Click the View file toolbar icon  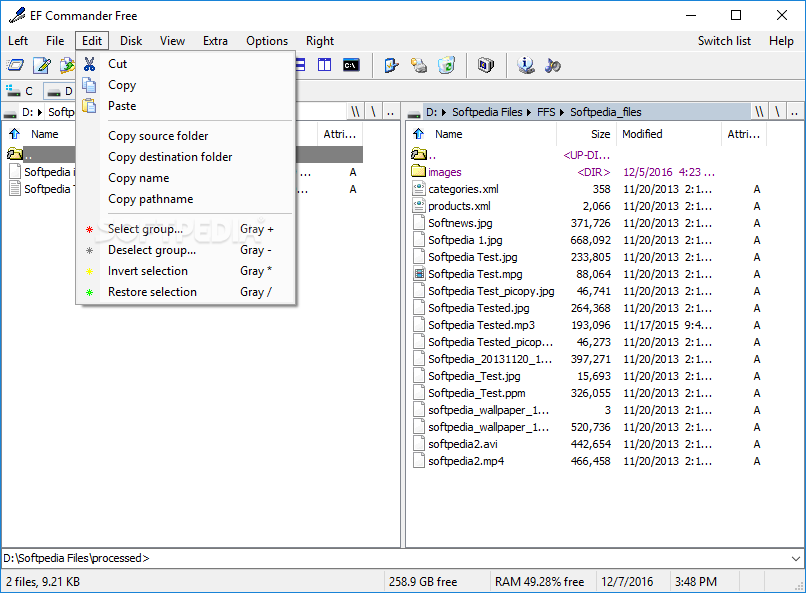point(15,65)
